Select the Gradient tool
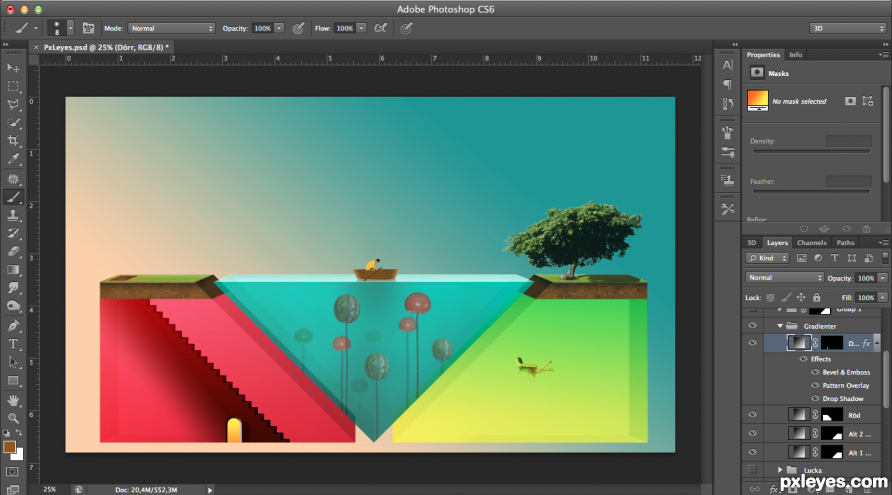The image size is (892, 495). pos(13,270)
